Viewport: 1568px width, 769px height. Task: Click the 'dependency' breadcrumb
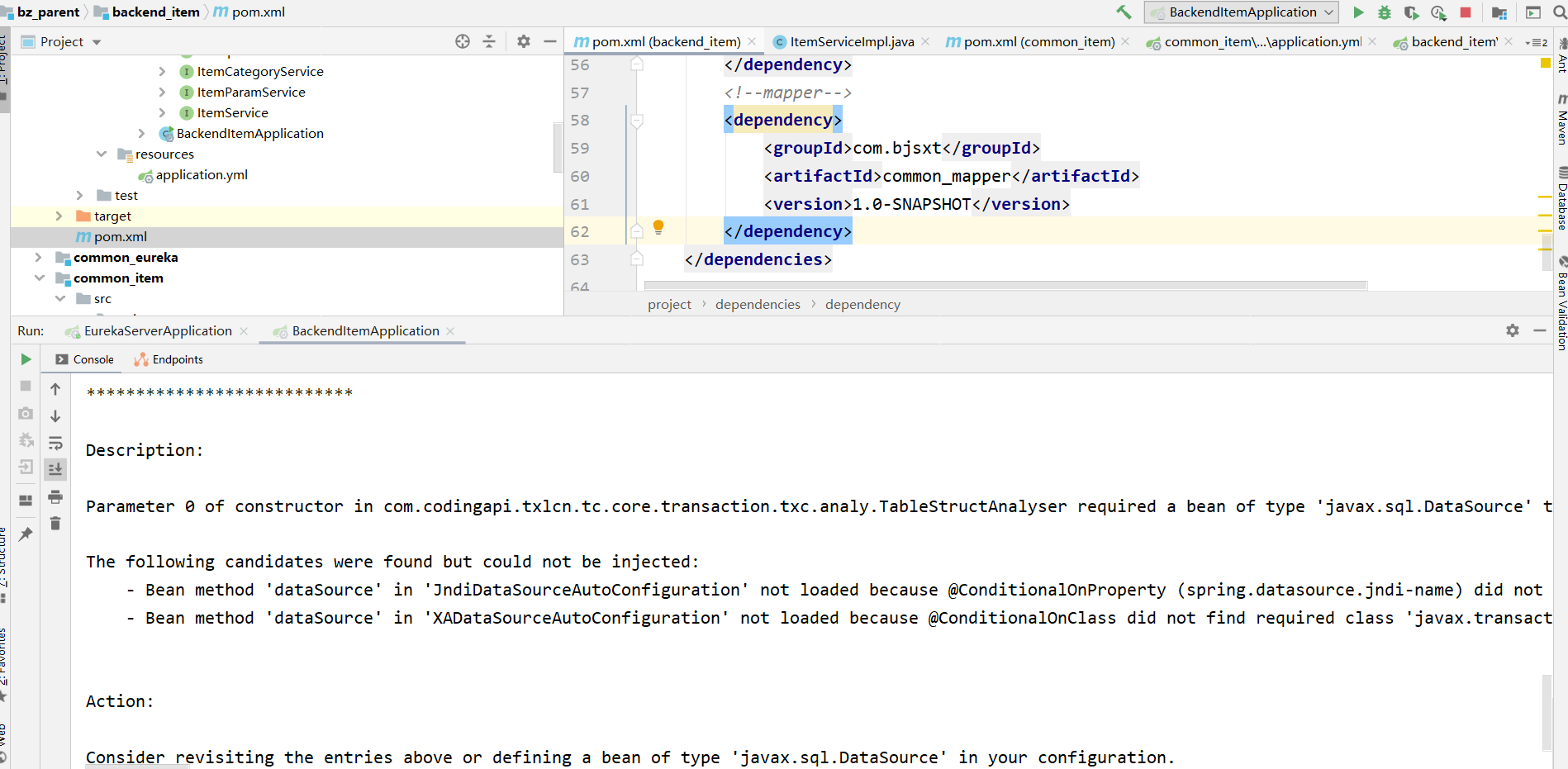tap(862, 304)
